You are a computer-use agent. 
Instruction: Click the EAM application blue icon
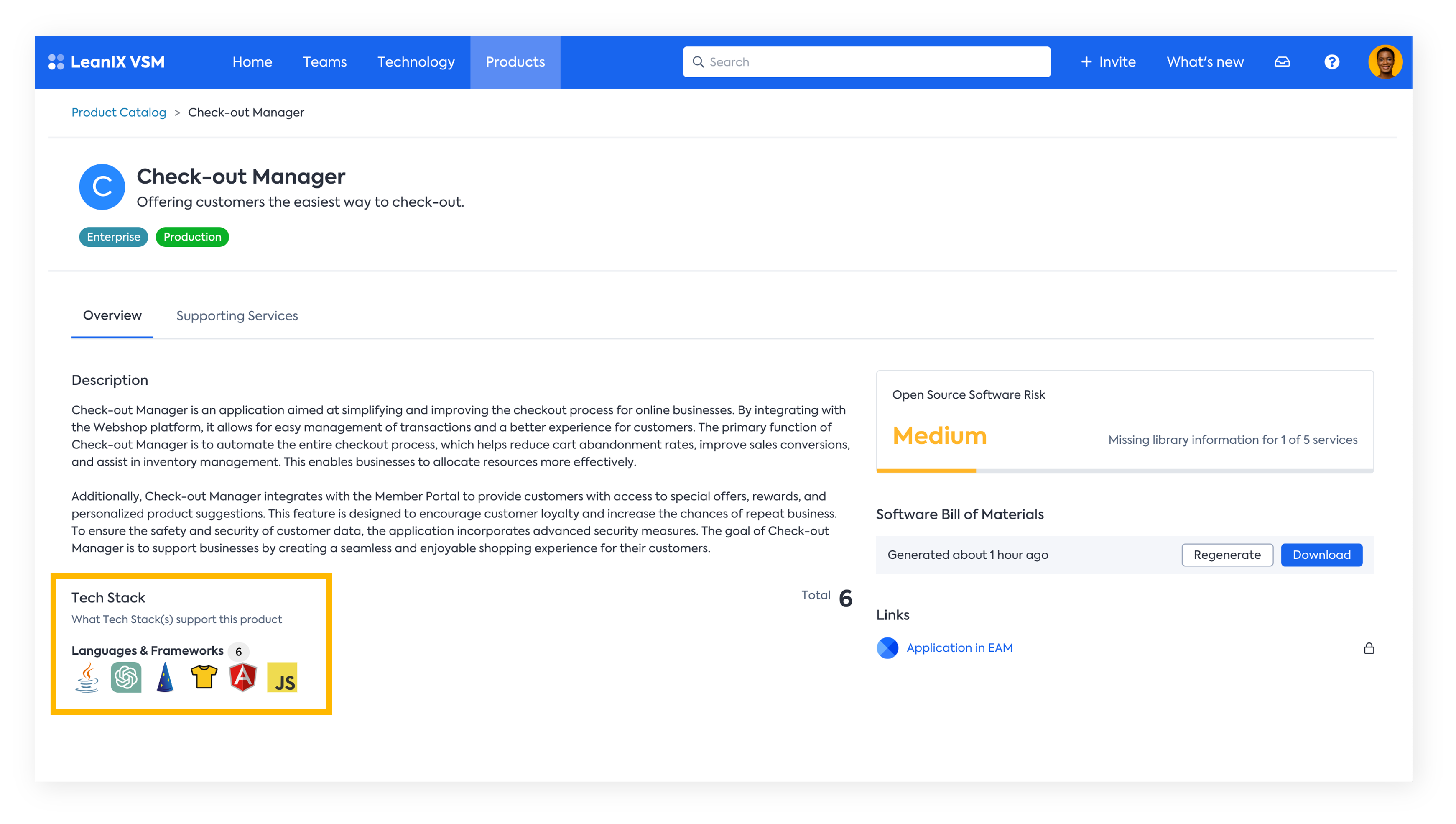(887, 648)
